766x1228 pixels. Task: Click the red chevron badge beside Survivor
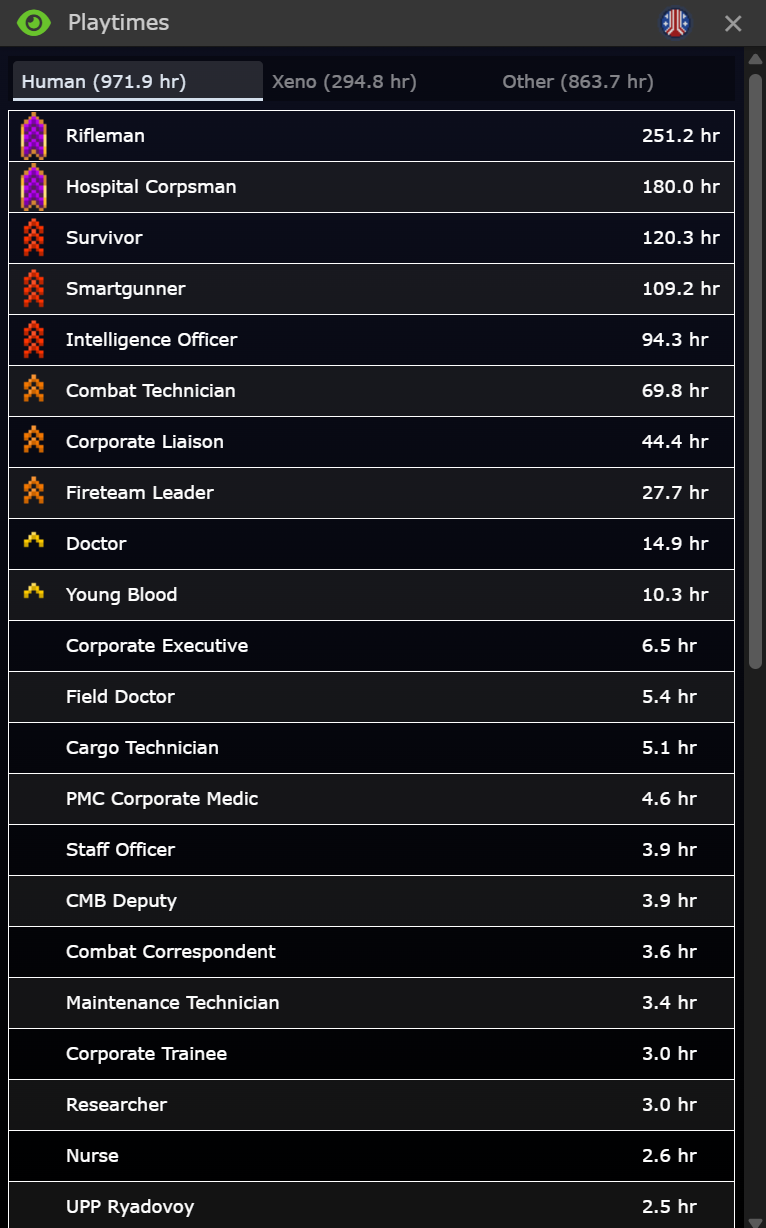coord(34,238)
